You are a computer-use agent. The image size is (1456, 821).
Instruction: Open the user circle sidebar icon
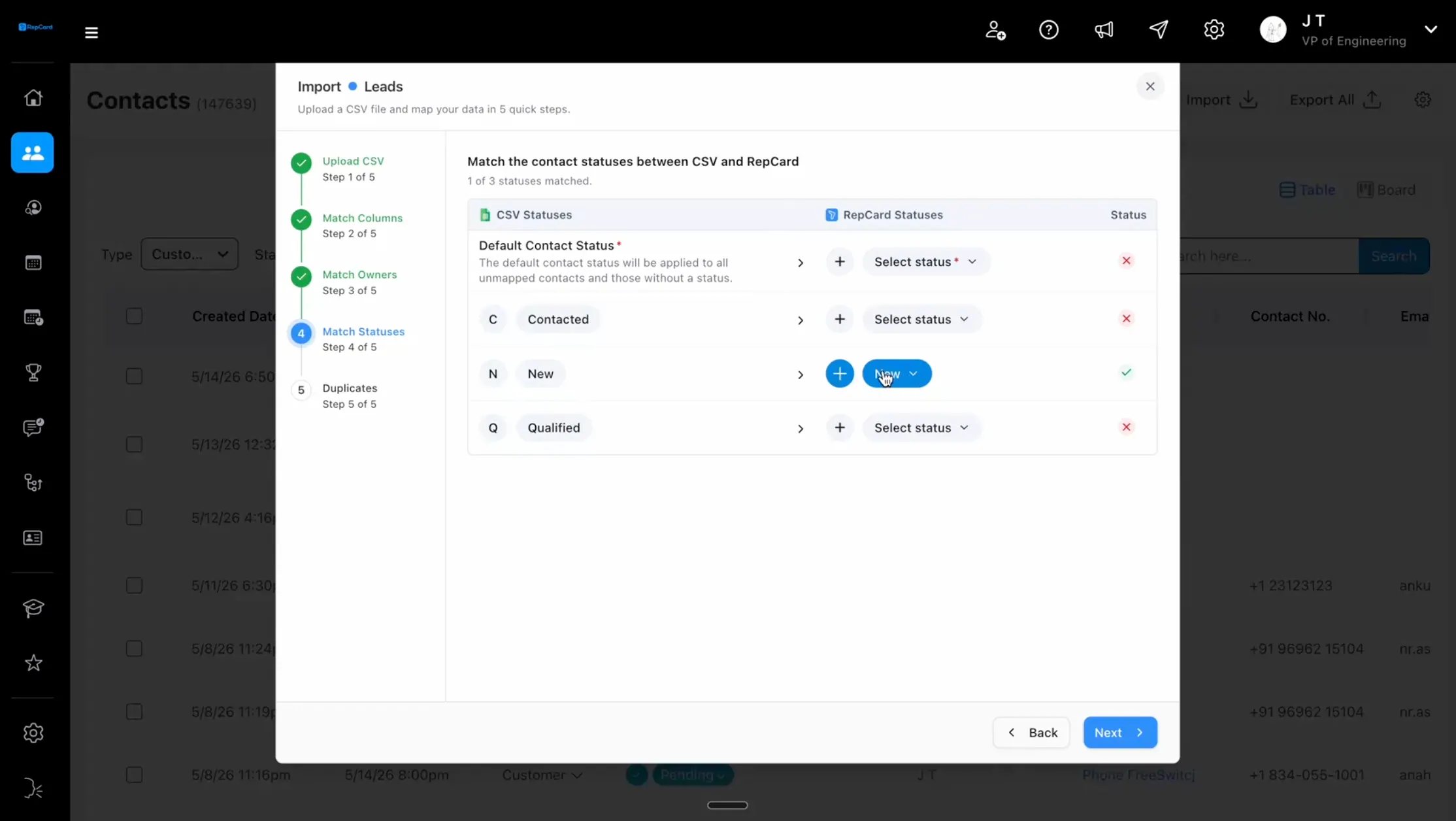pos(33,208)
